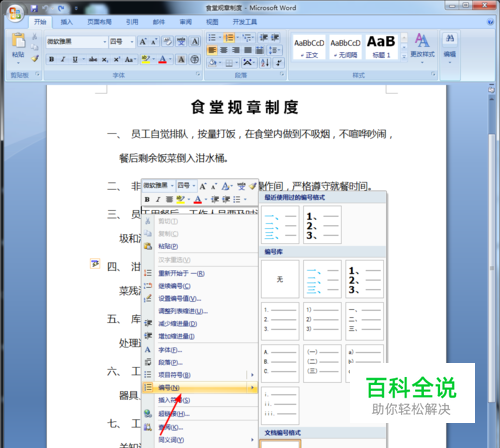Click the Bullets list icon in ribbon

[x=212, y=37]
